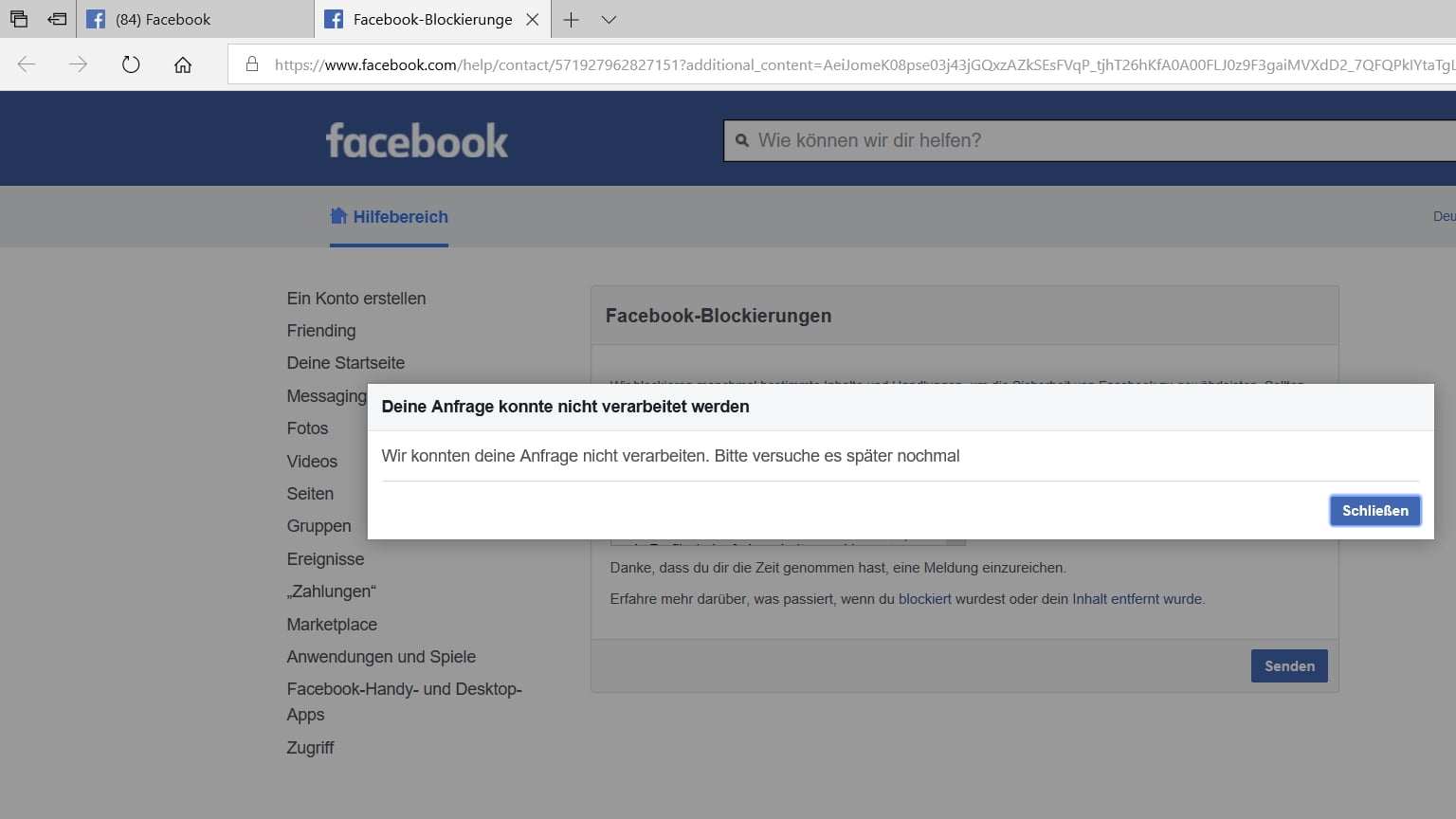Follow the 'Inhalt entfernt wurde' link
This screenshot has height=819, width=1456.
[1137, 599]
